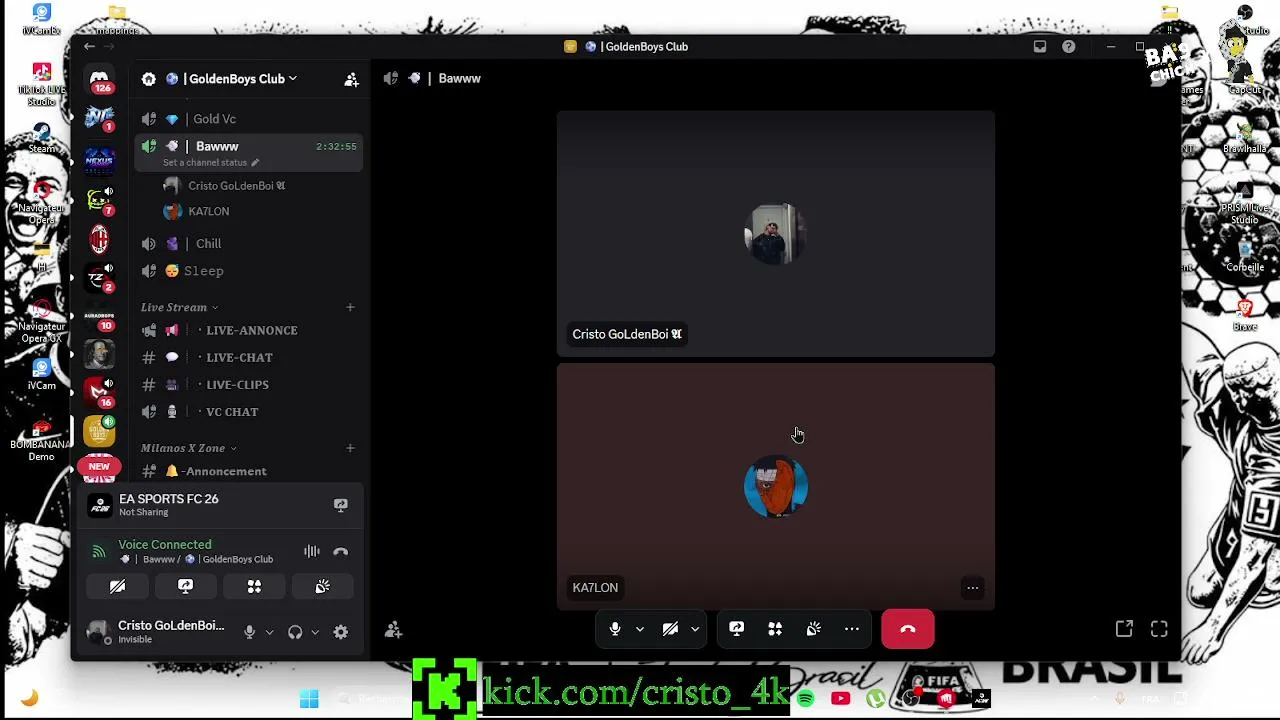Go back with the title bar arrow

pyautogui.click(x=89, y=46)
